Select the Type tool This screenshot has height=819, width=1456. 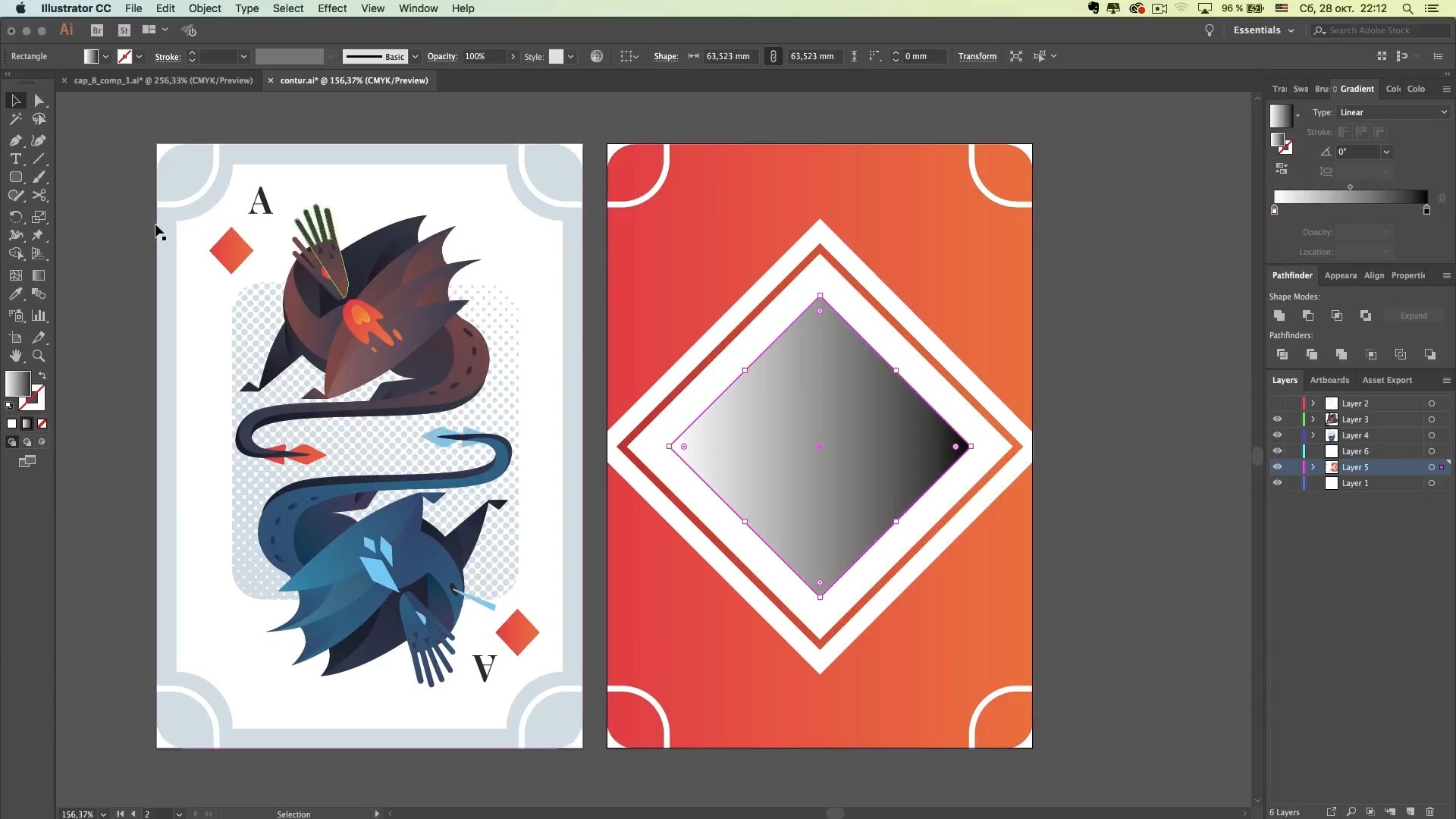15,159
